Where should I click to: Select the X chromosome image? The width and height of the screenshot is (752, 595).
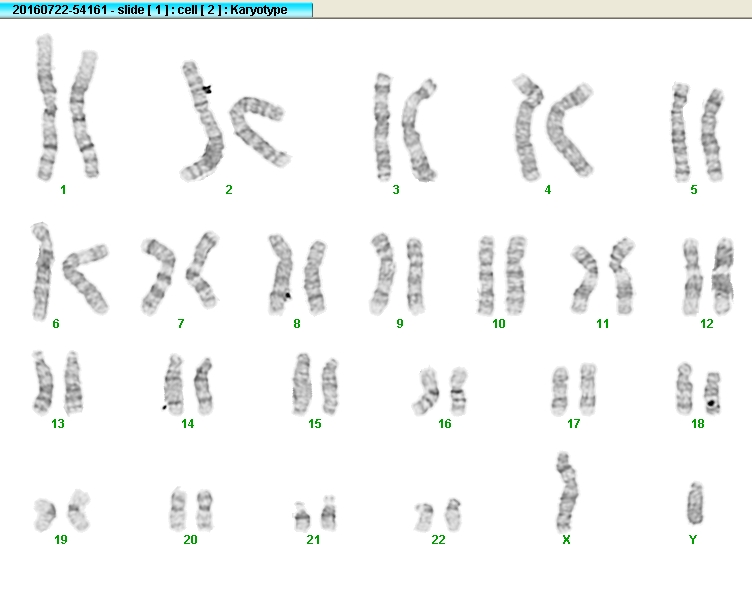coord(567,492)
